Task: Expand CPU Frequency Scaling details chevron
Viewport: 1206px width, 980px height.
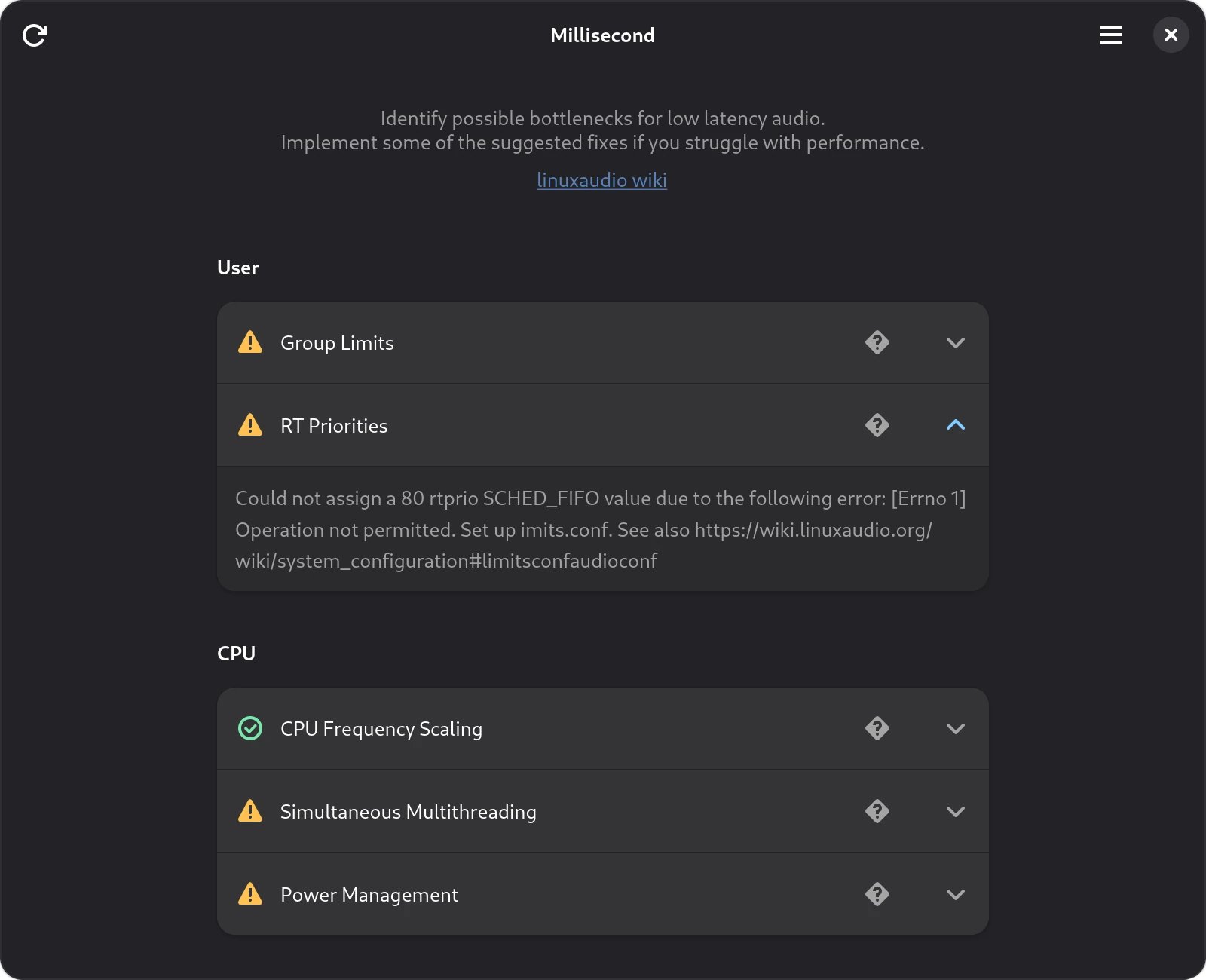Action: pos(956,729)
